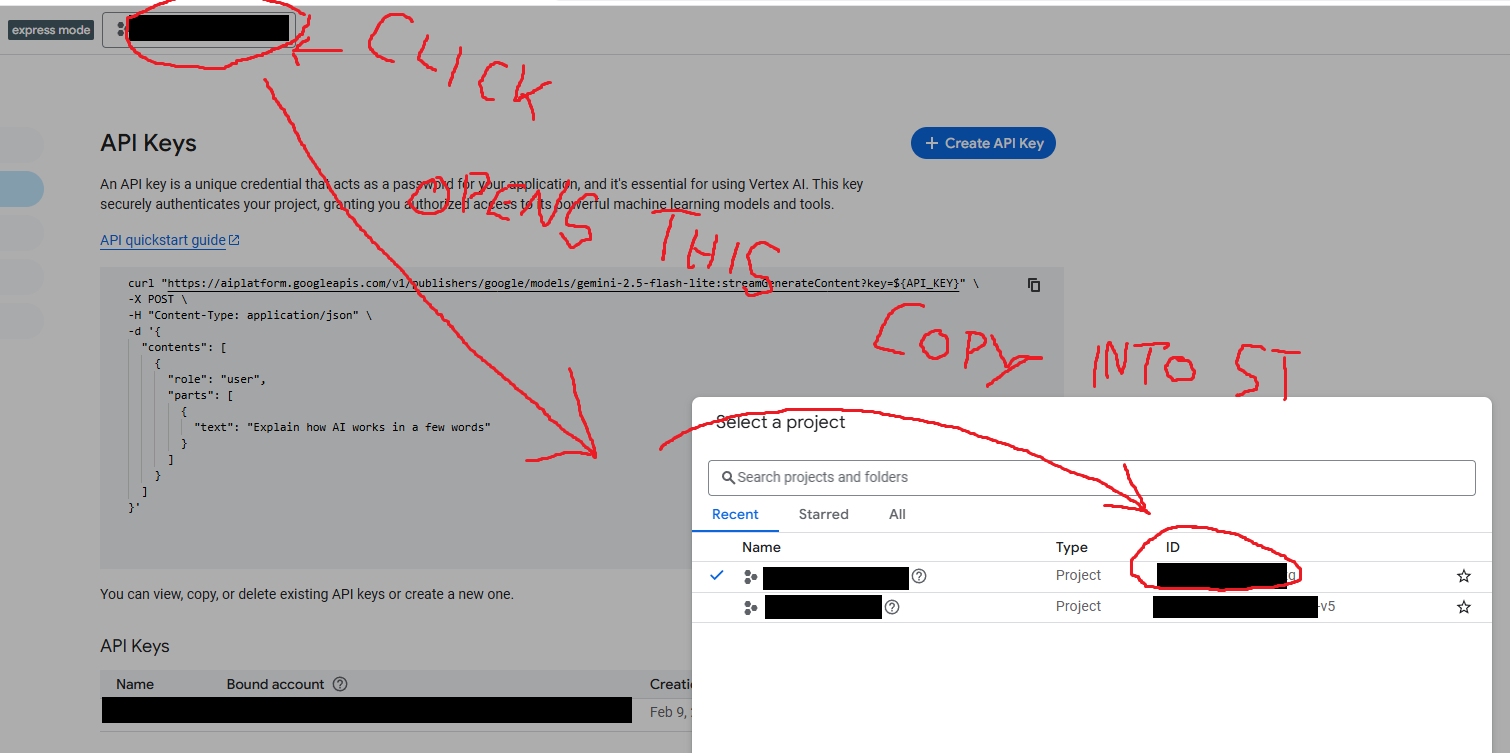Switch to the Recent tab
Viewport: 1510px width, 753px height.
[x=735, y=514]
